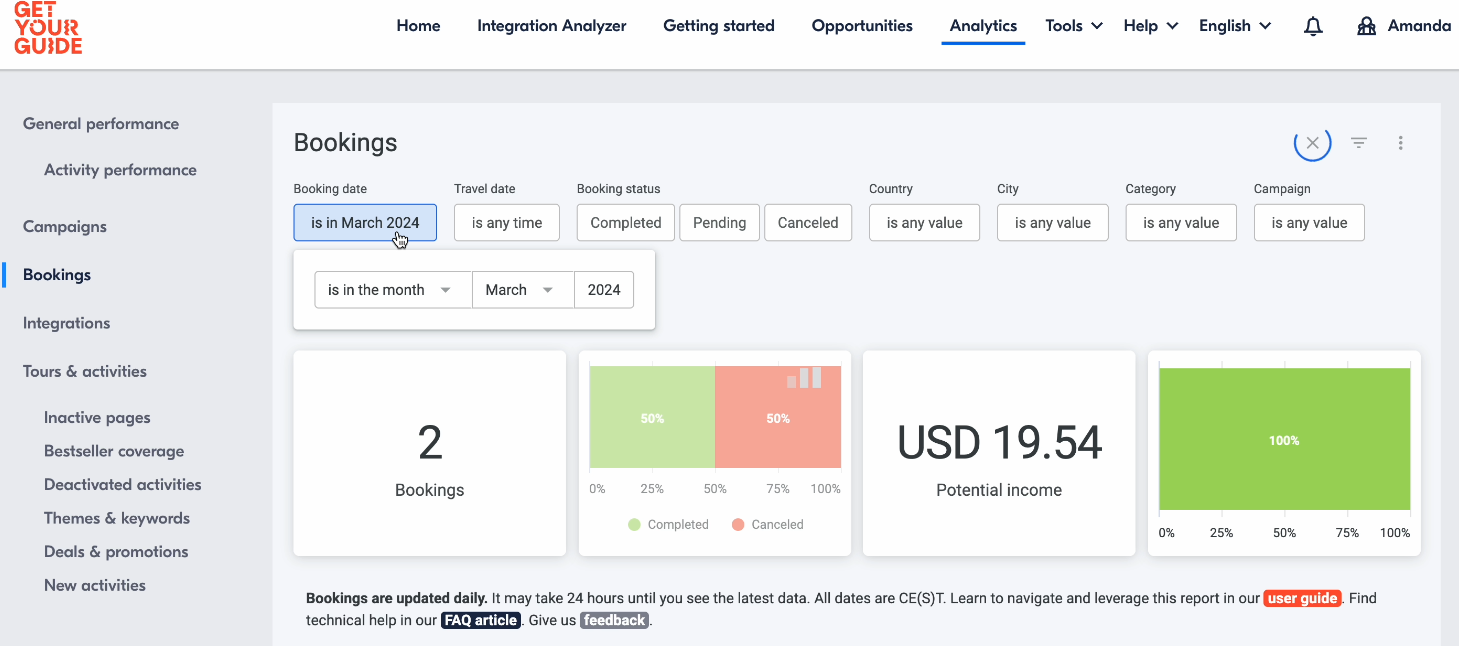Click the GetYourGuide logo
Image resolution: width=1459 pixels, height=646 pixels.
coord(48,27)
